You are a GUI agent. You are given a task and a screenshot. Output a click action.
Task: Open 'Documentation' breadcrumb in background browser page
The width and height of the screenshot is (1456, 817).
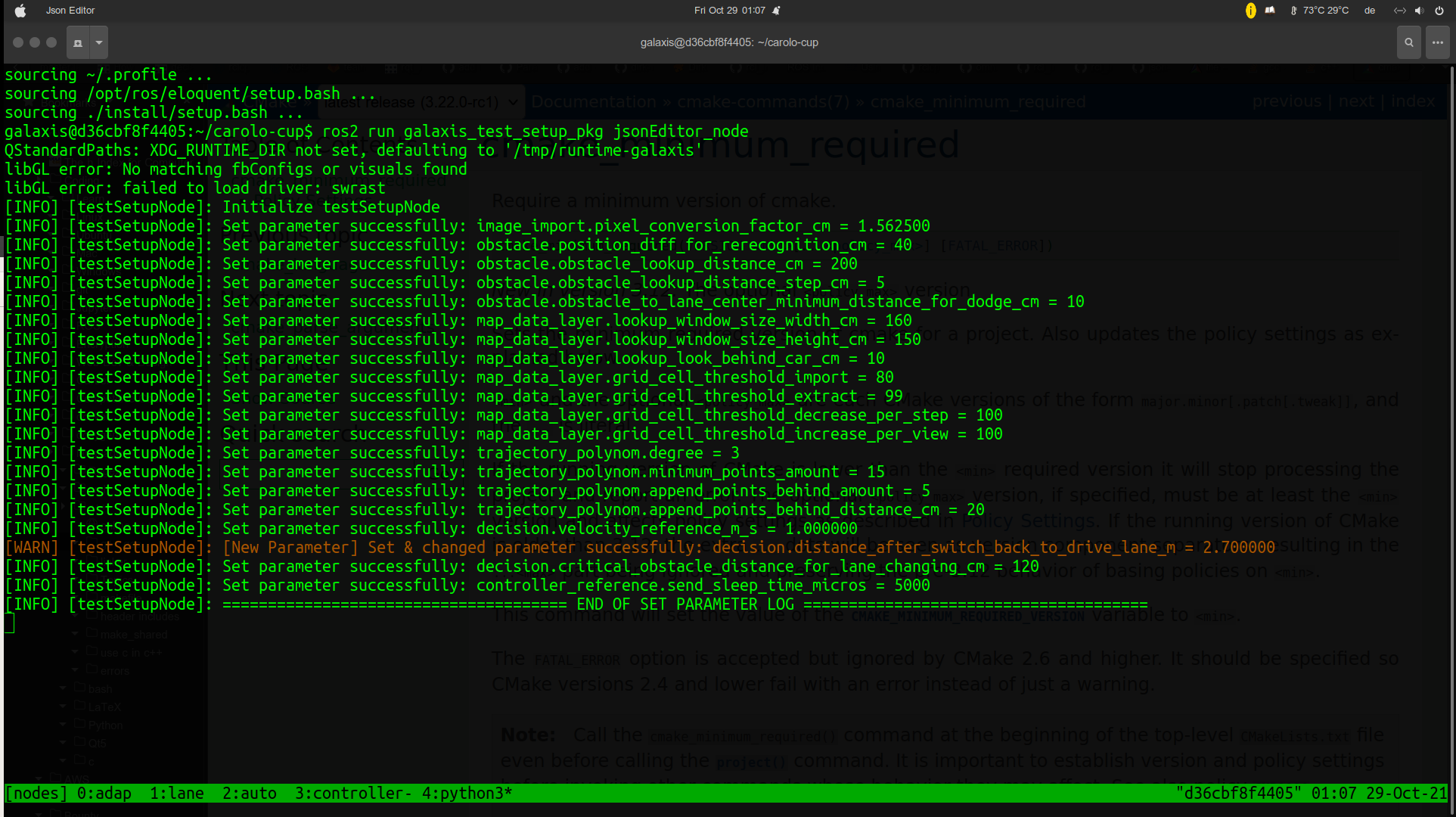click(x=594, y=102)
